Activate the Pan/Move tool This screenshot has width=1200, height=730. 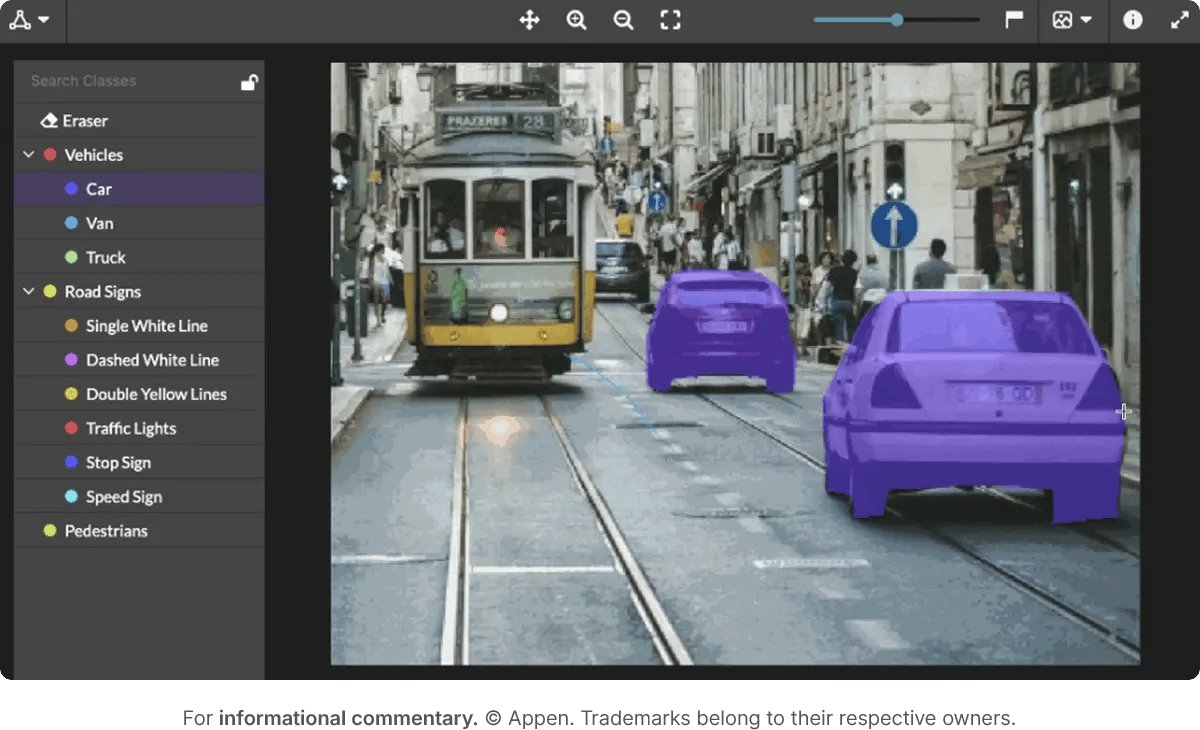[x=529, y=19]
